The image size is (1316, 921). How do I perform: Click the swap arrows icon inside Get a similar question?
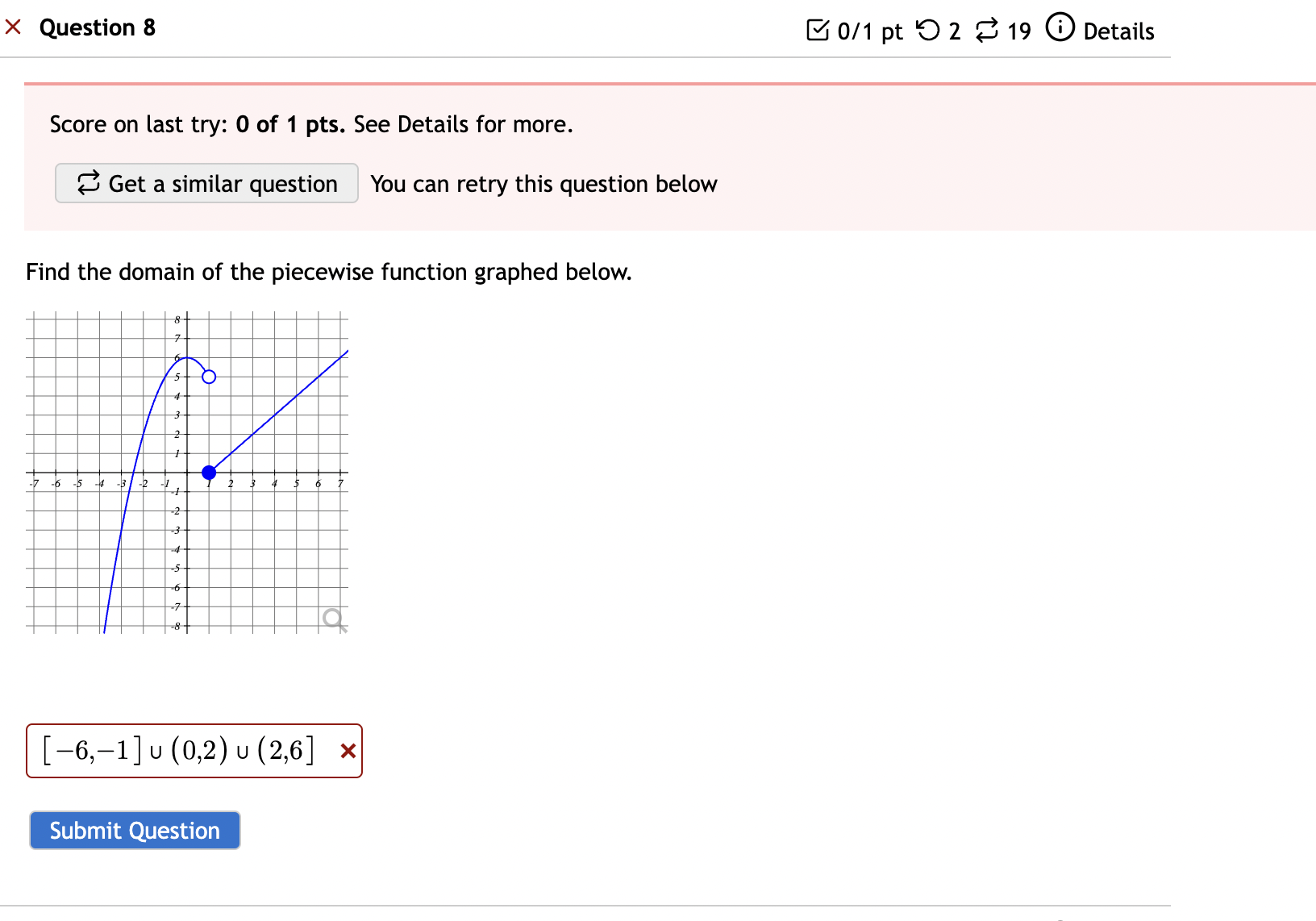(89, 183)
